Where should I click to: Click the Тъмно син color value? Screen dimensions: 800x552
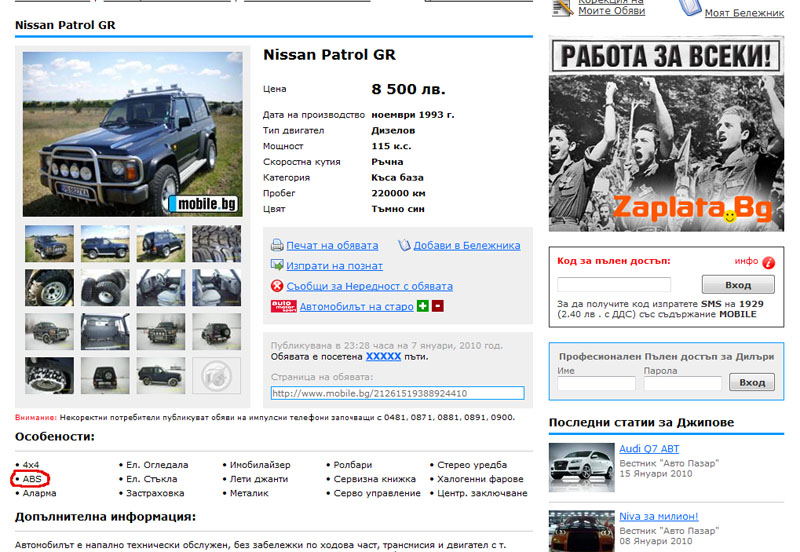(x=398, y=209)
